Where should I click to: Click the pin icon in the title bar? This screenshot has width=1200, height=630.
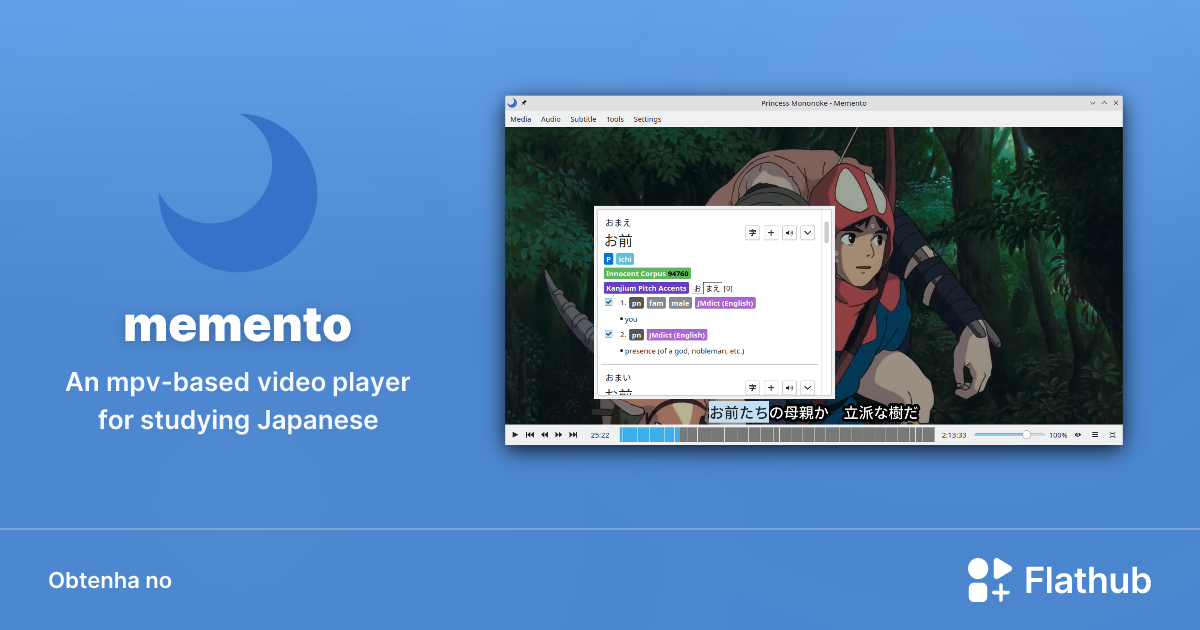524,102
